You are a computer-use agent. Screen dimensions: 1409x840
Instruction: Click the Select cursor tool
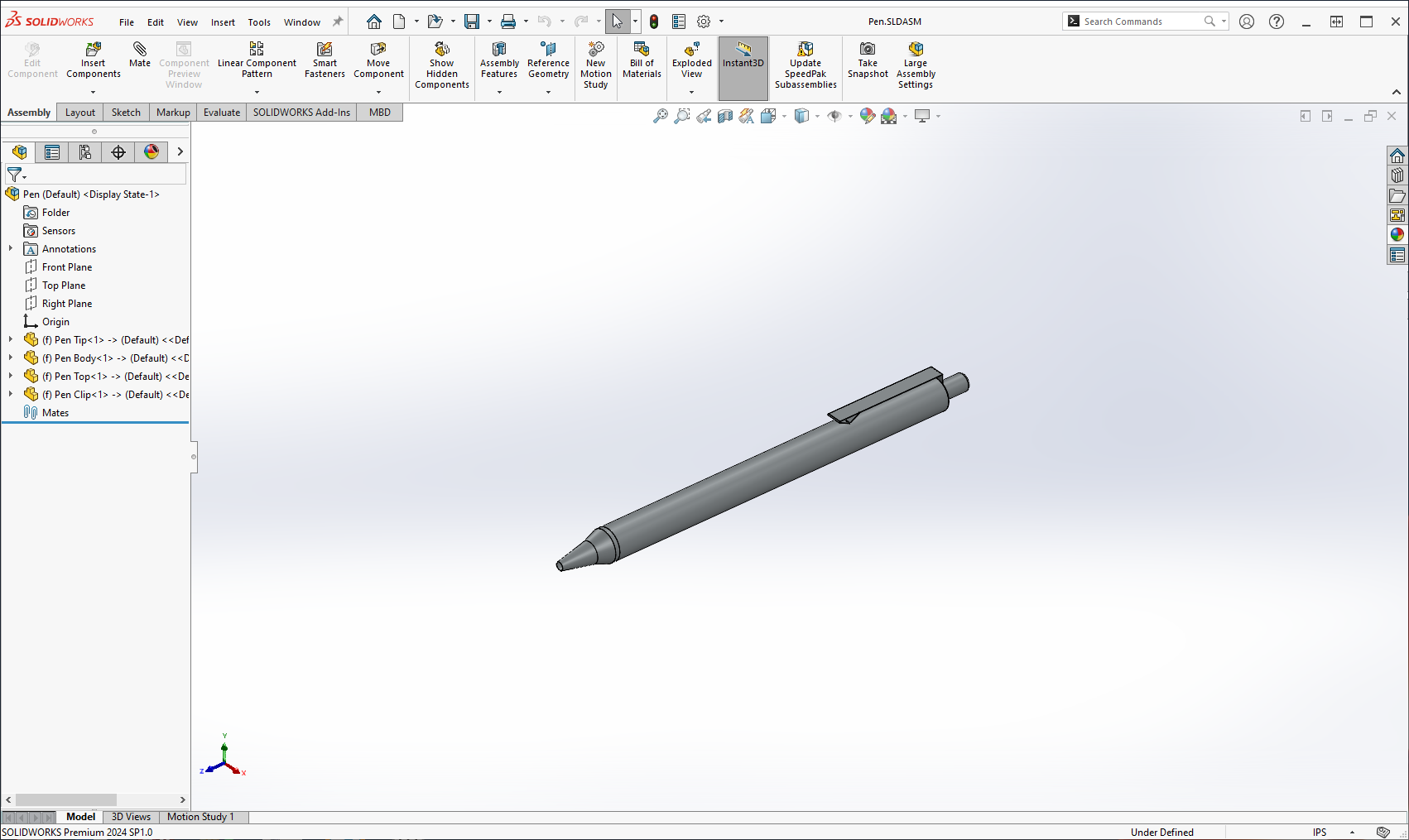618,22
